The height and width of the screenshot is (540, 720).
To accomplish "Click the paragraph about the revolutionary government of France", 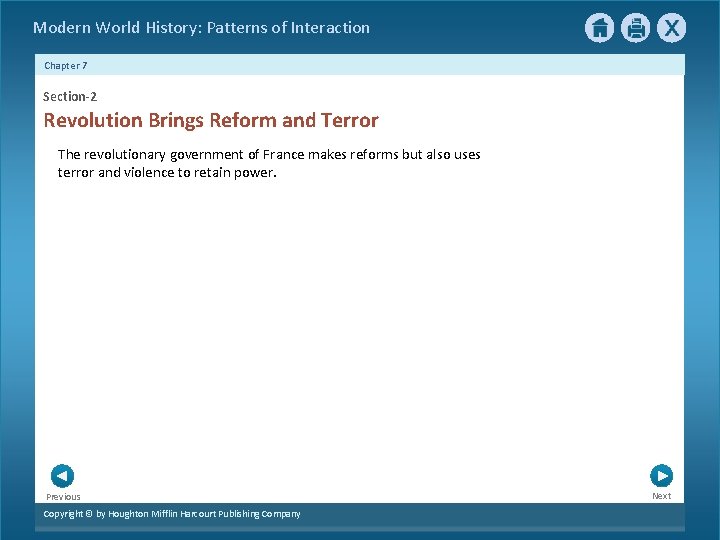I will pyautogui.click(x=269, y=163).
